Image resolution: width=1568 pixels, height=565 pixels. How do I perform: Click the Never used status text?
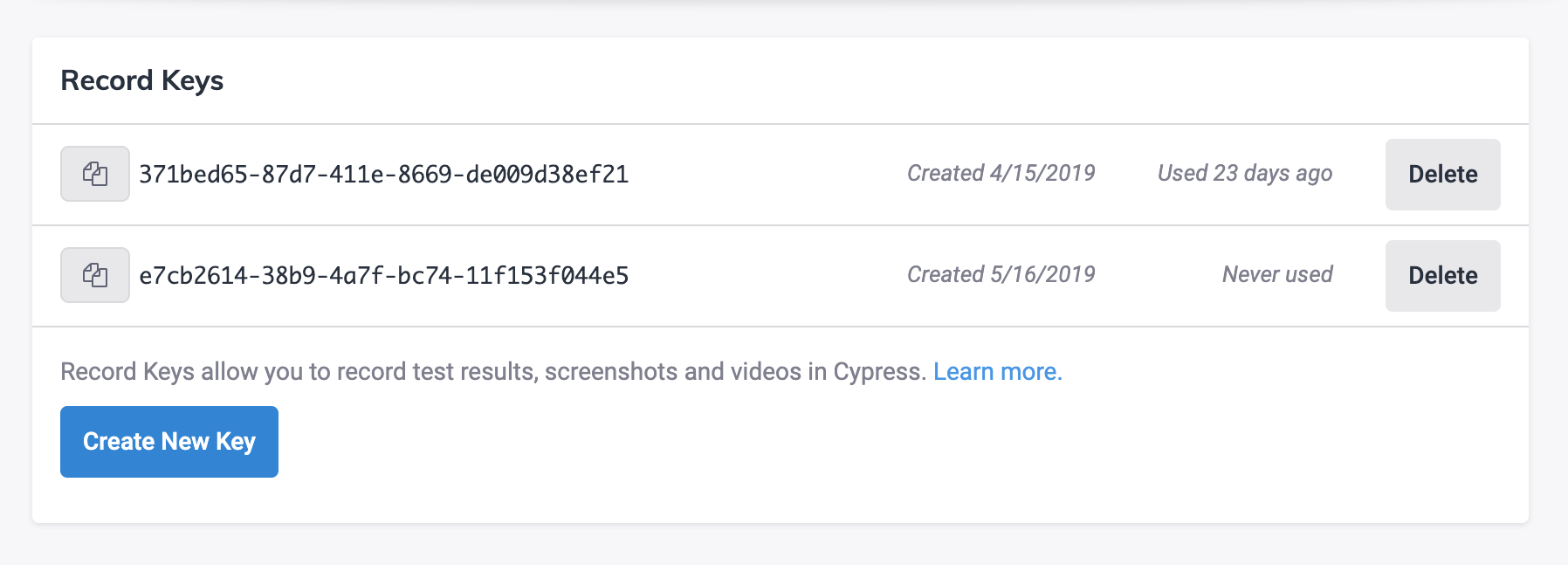1276,274
